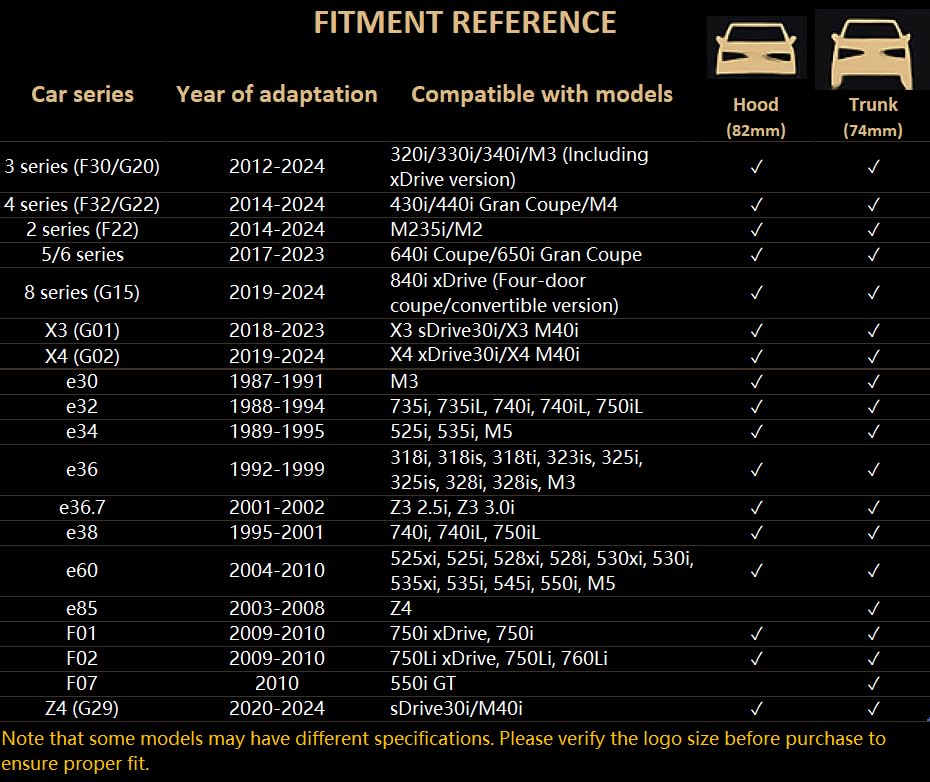Click the sDrive30i/M40i cell
The image size is (930, 782).
[456, 708]
